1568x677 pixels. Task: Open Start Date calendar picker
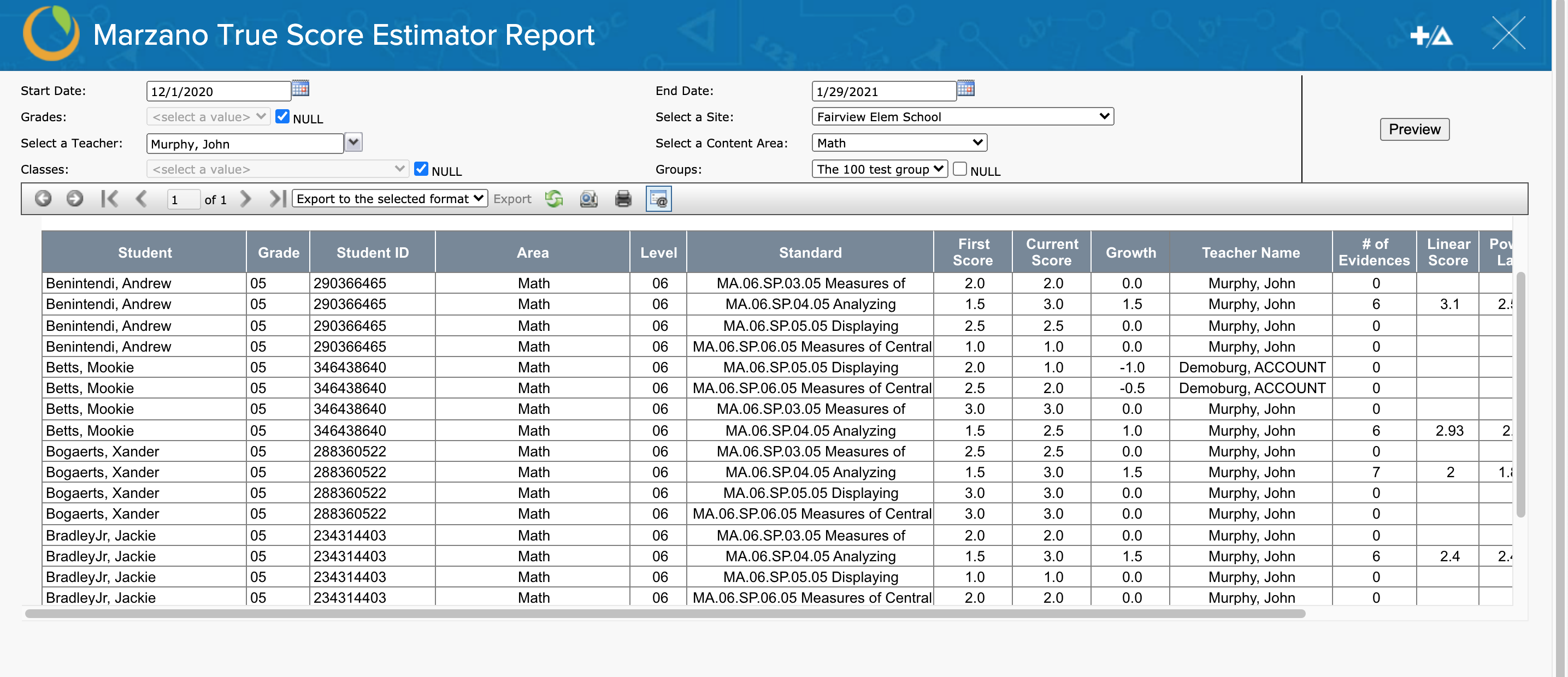tap(300, 89)
